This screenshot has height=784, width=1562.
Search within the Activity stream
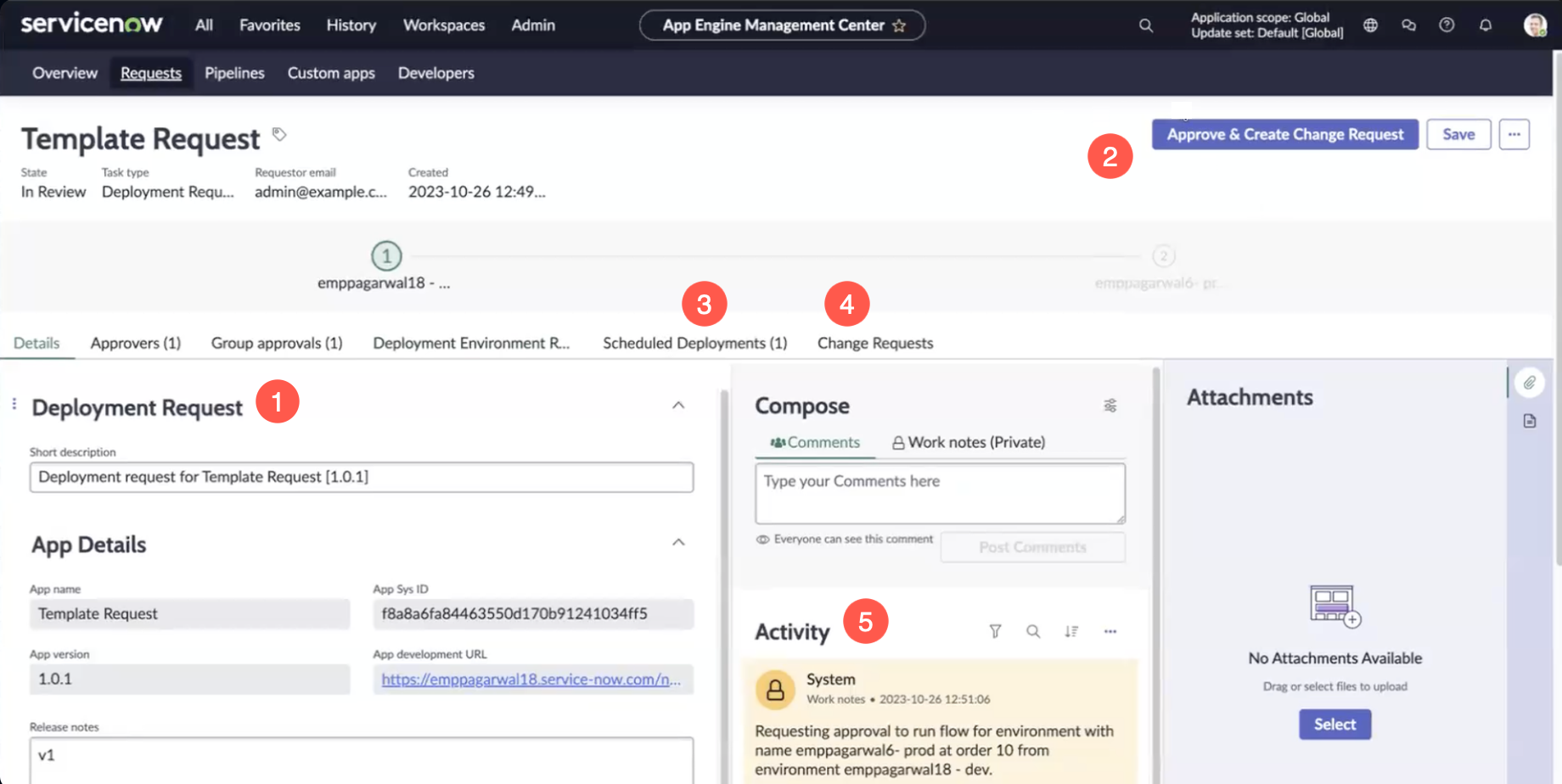1033,631
